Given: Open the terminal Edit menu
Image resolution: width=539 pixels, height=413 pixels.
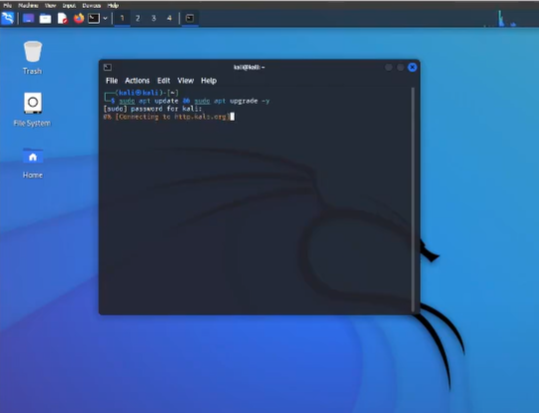Looking at the screenshot, I should click(164, 81).
